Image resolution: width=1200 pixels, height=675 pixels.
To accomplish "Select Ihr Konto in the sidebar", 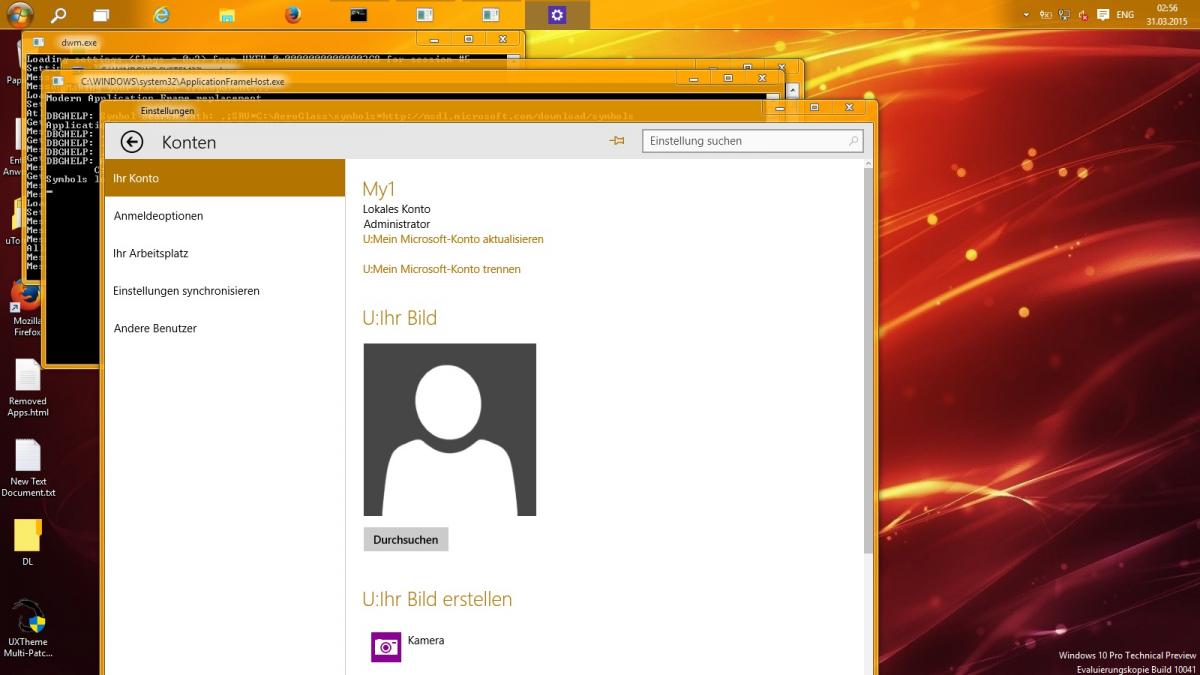I will click(x=224, y=178).
